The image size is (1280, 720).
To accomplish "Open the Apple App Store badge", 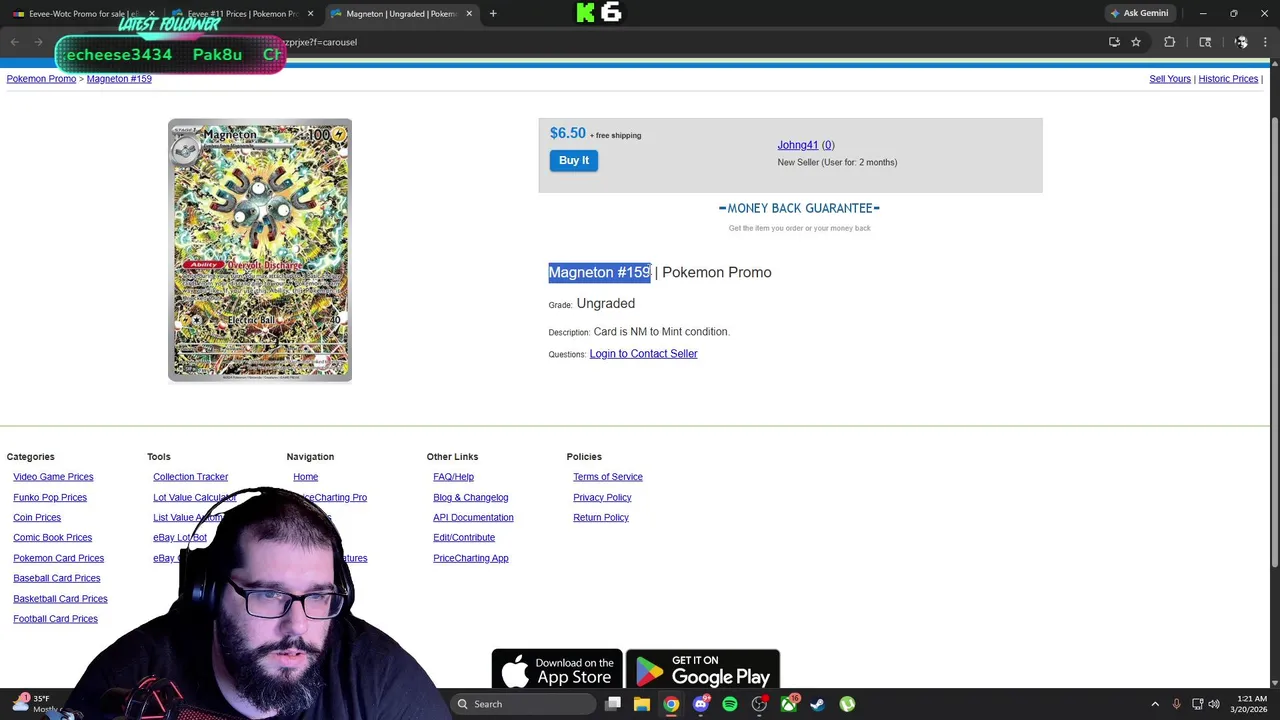I will click(557, 670).
